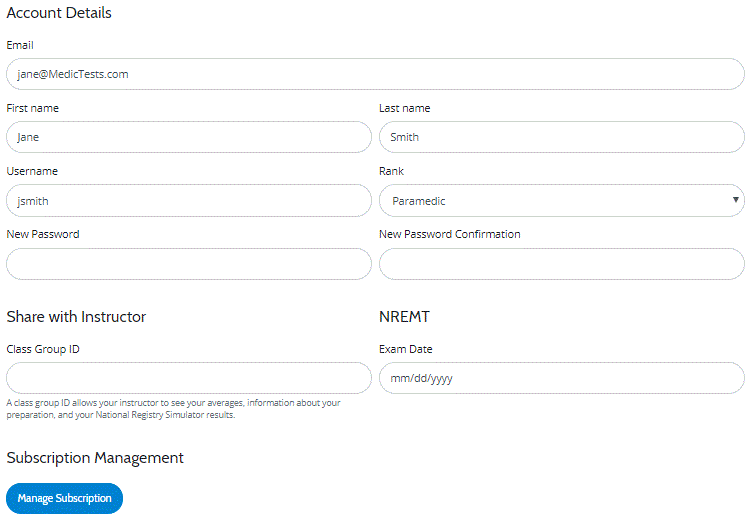Click the Email input field
Screen dimensions: 752x523
point(375,74)
